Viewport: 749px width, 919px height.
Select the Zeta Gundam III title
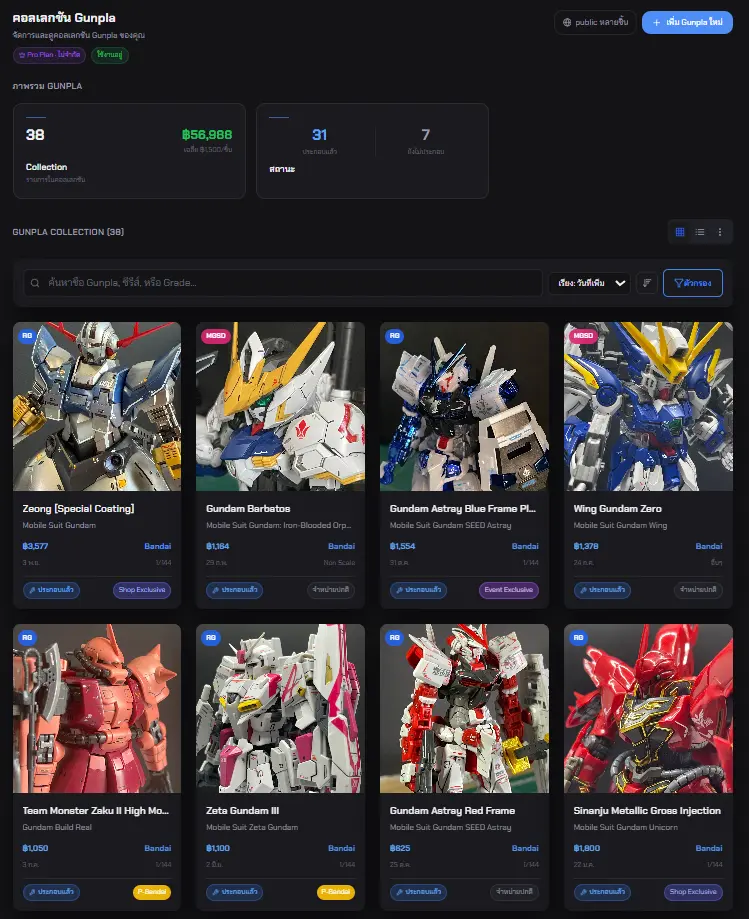(243, 811)
